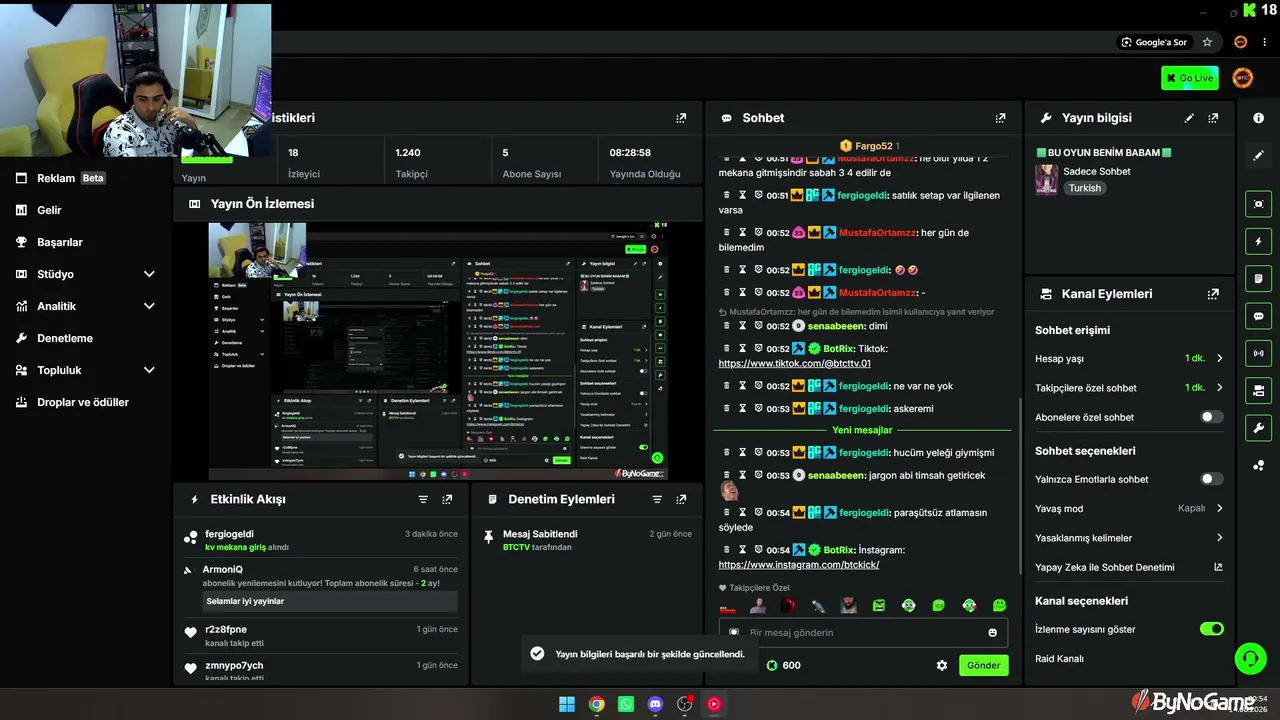Screen dimensions: 1280x720
Task: Open Takipçilere özel sohbet setting arrow
Action: (x=1219, y=387)
